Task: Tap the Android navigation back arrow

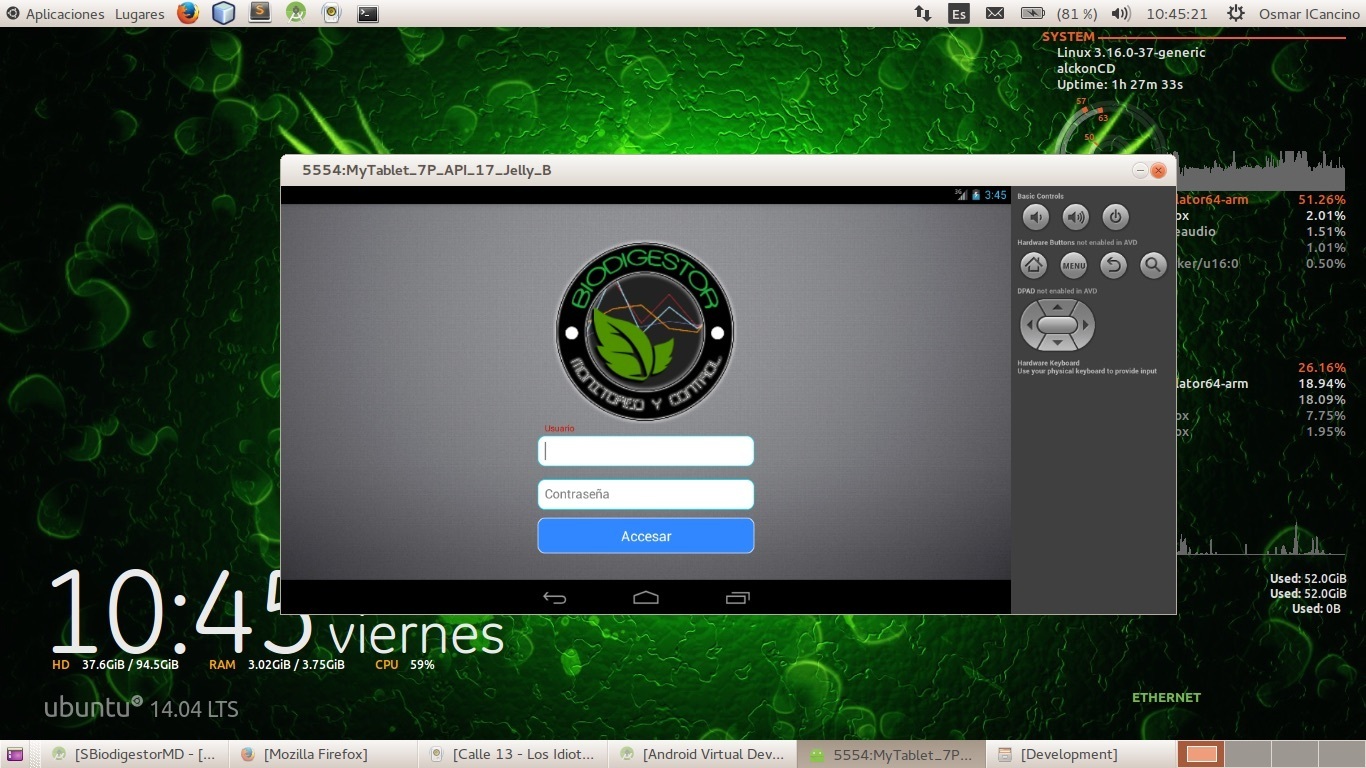Action: pos(554,597)
